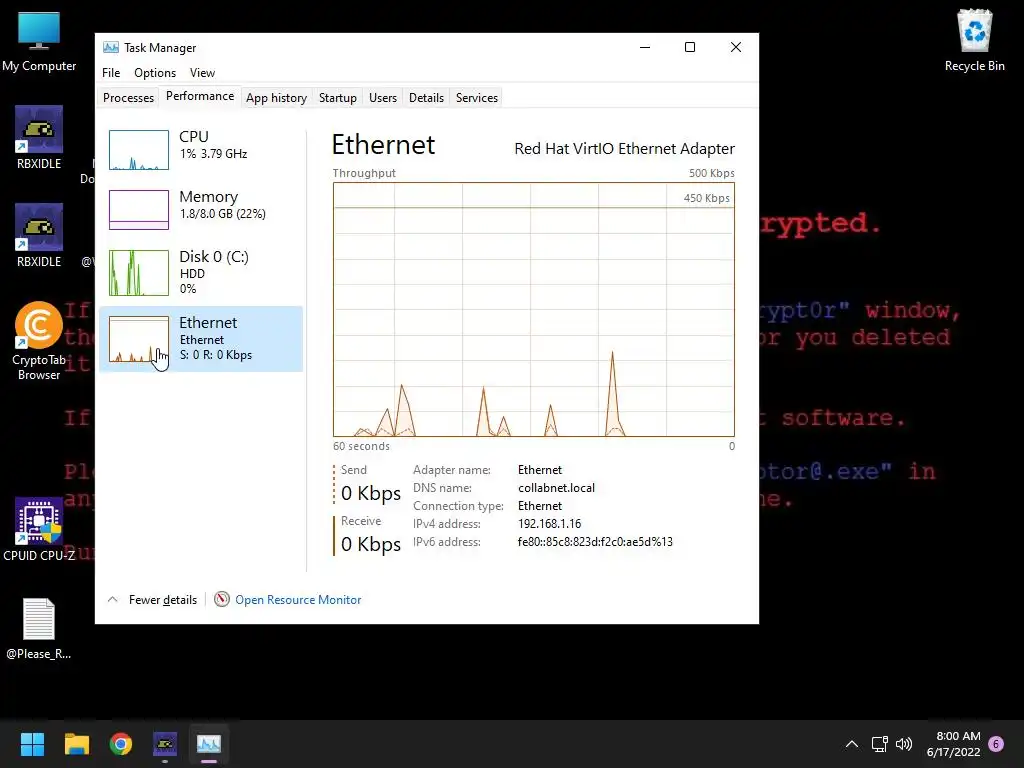Select the lower RBXIDLE desktop shortcut
The height and width of the screenshot is (768, 1024).
click(x=39, y=236)
